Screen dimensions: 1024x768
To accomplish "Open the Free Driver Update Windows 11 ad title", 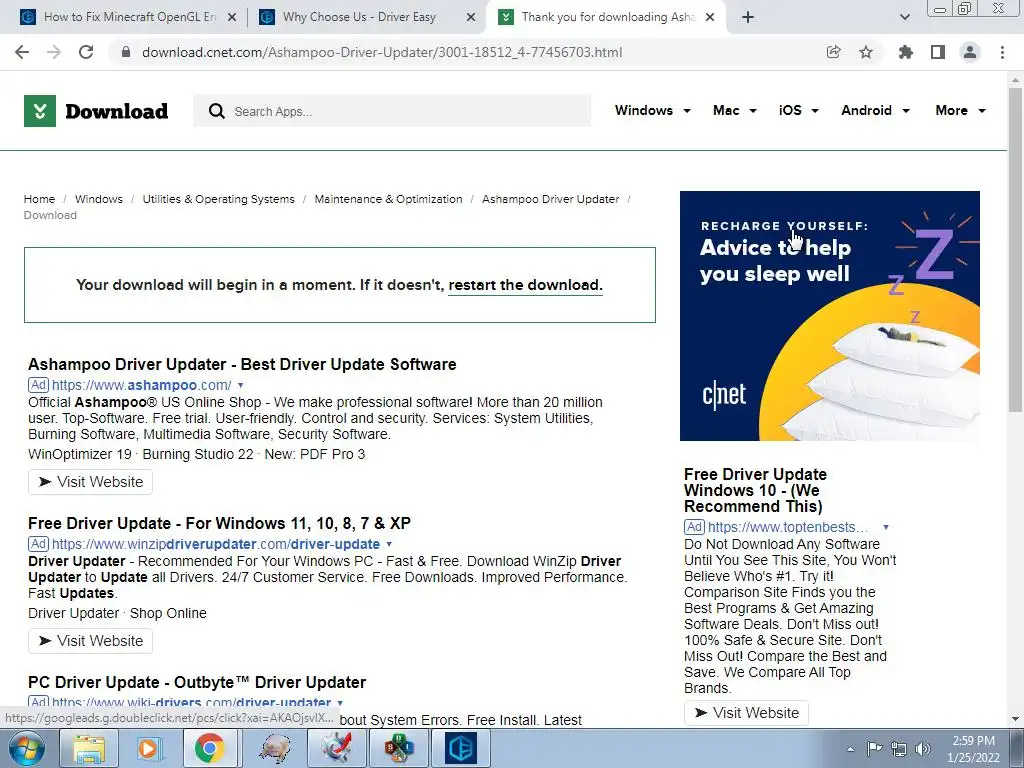I will (219, 524).
